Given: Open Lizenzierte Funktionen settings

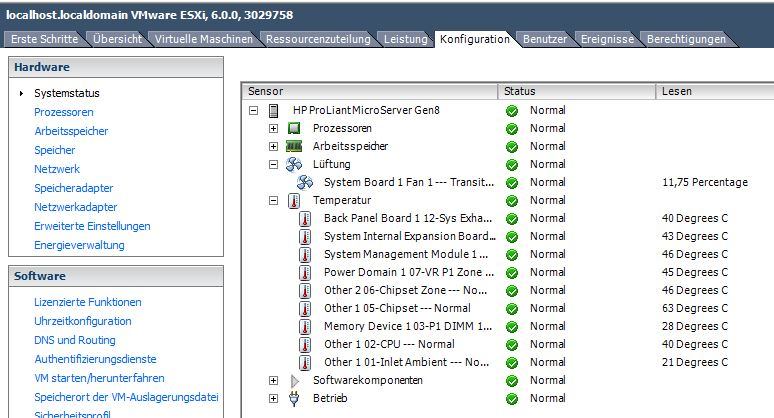Looking at the screenshot, I should [x=87, y=302].
